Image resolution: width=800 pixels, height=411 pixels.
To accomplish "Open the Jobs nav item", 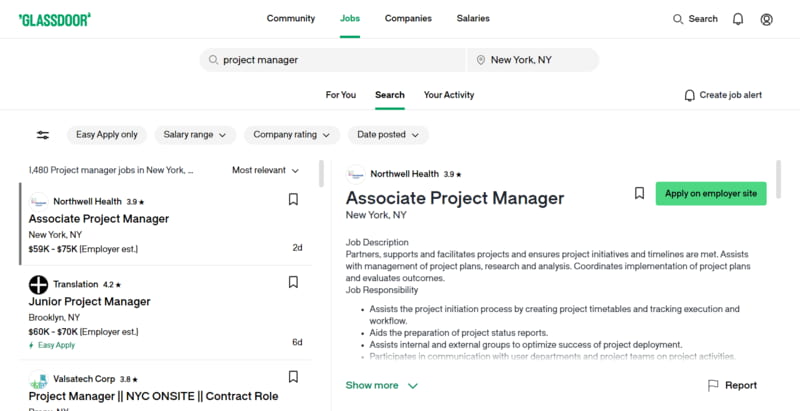I will 350,19.
